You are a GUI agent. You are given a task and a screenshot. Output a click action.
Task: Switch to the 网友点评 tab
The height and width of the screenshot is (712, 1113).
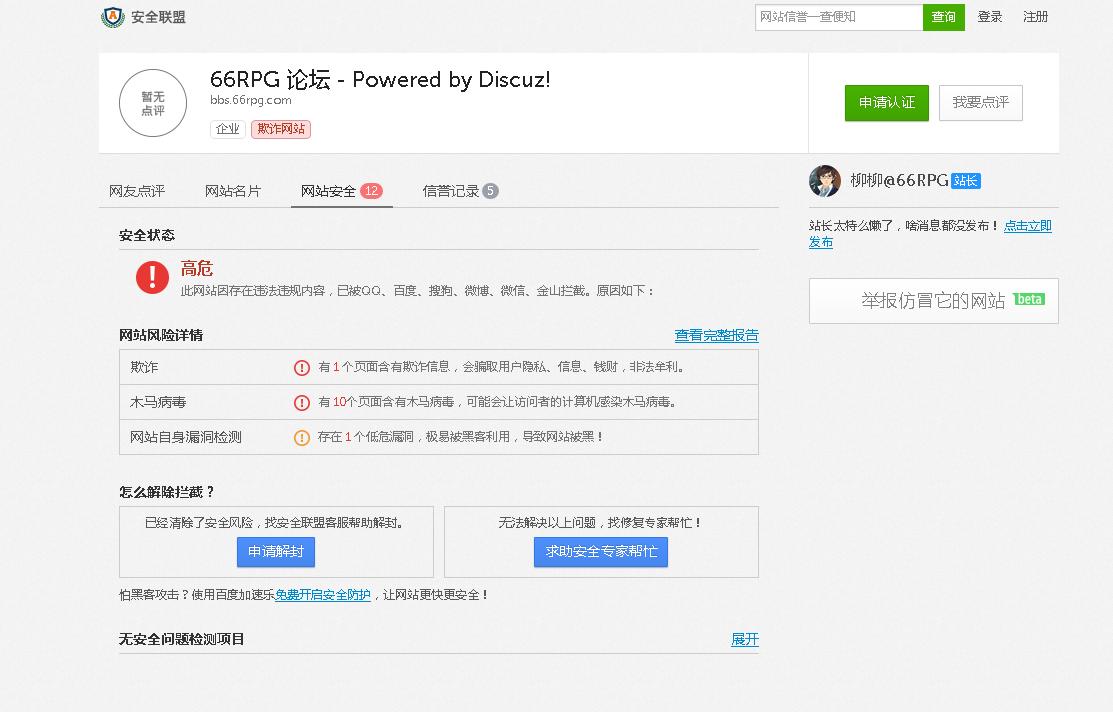137,191
